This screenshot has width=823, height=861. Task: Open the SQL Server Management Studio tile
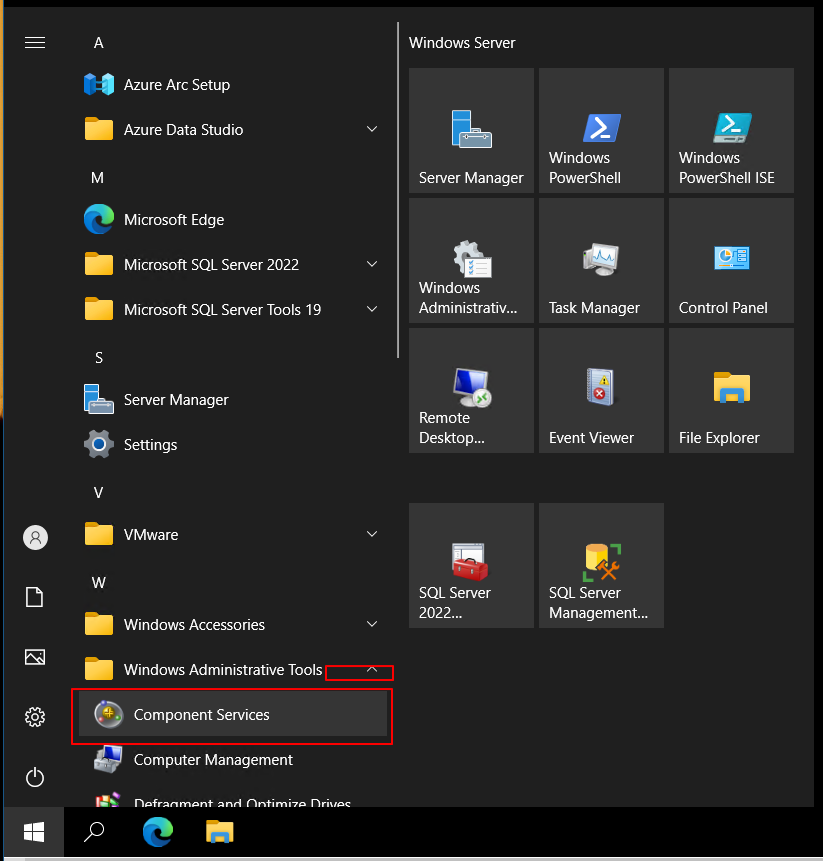click(601, 565)
